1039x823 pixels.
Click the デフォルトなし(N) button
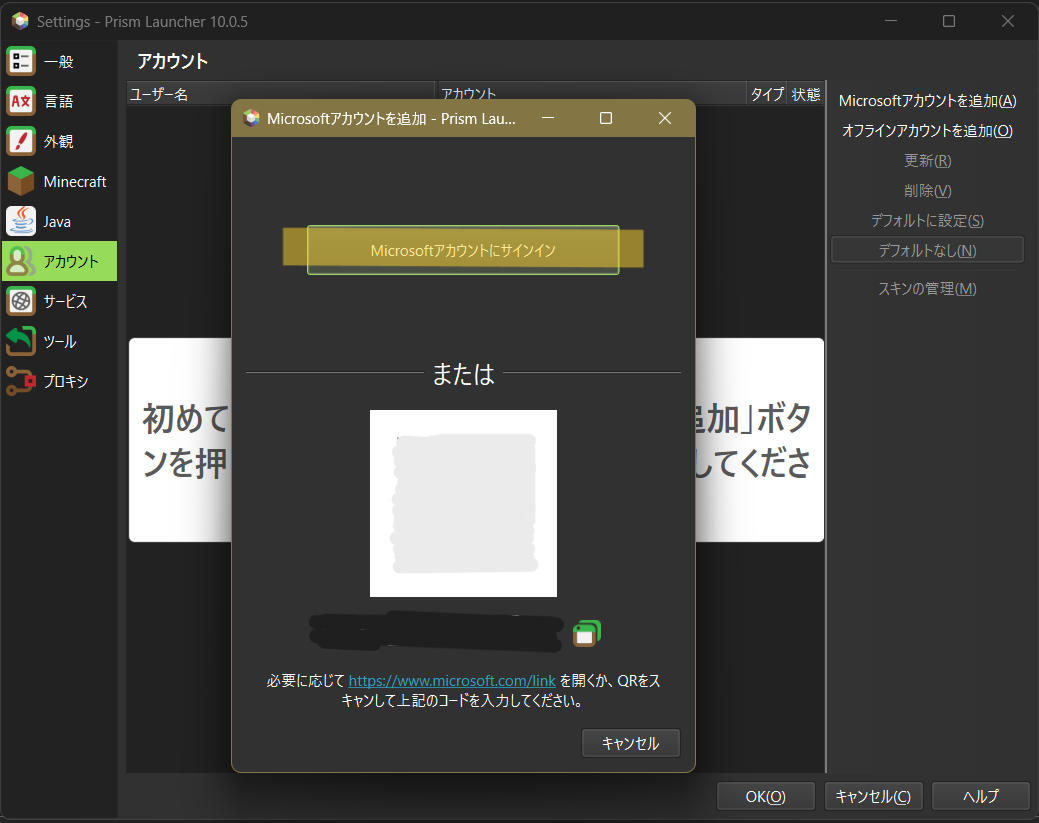coord(927,250)
